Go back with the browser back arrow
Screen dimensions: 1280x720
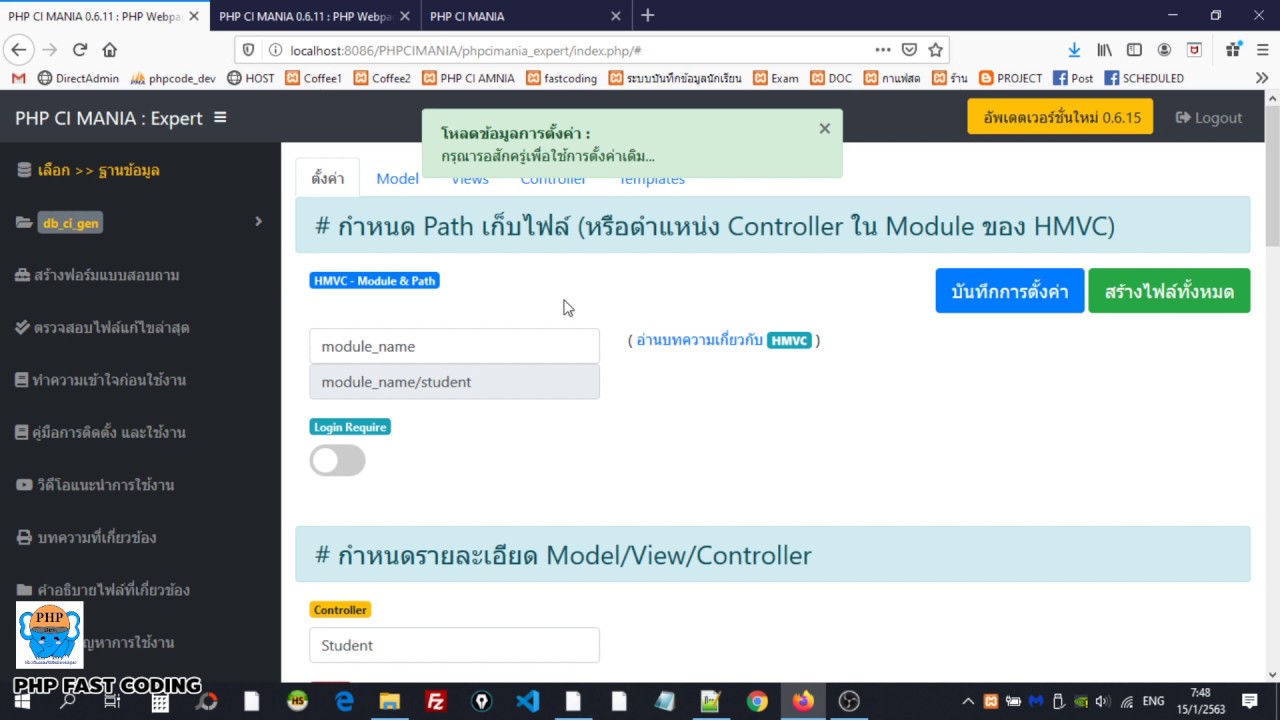click(19, 49)
